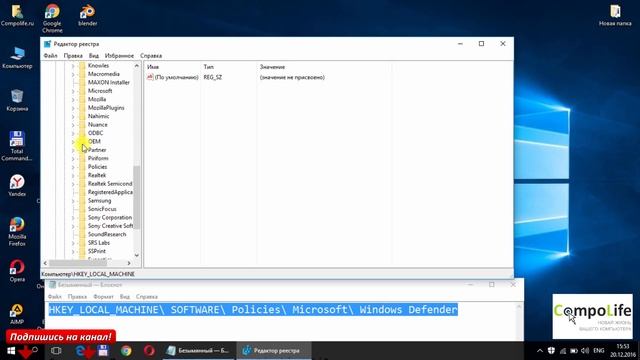Select the Partner key
Image resolution: width=640 pixels, height=360 pixels.
(x=97, y=150)
